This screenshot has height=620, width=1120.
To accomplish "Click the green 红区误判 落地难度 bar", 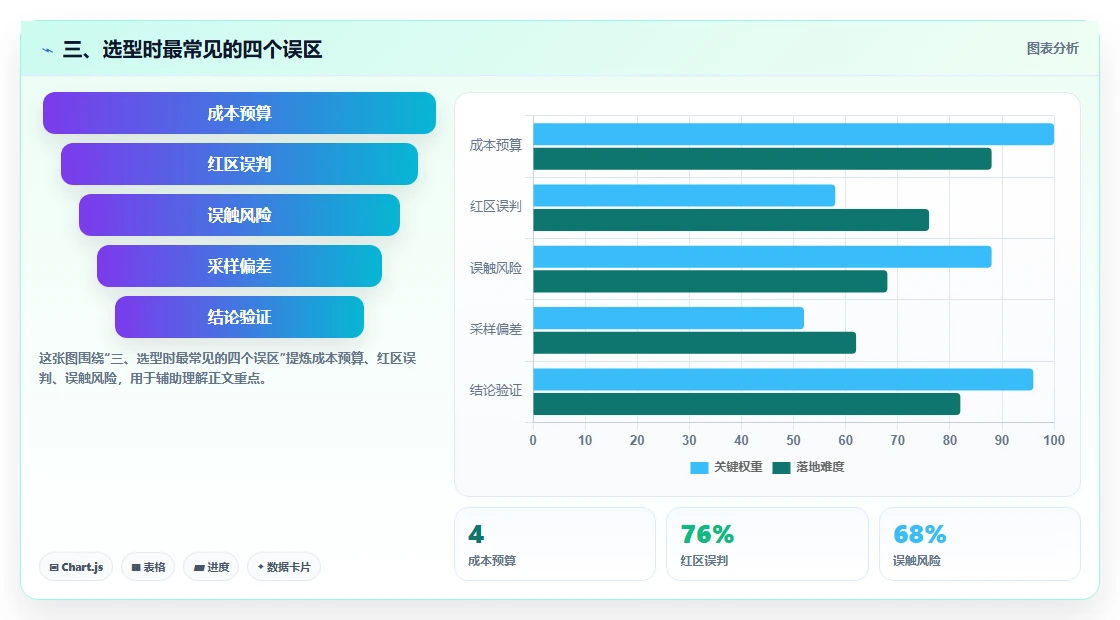I will [x=731, y=220].
